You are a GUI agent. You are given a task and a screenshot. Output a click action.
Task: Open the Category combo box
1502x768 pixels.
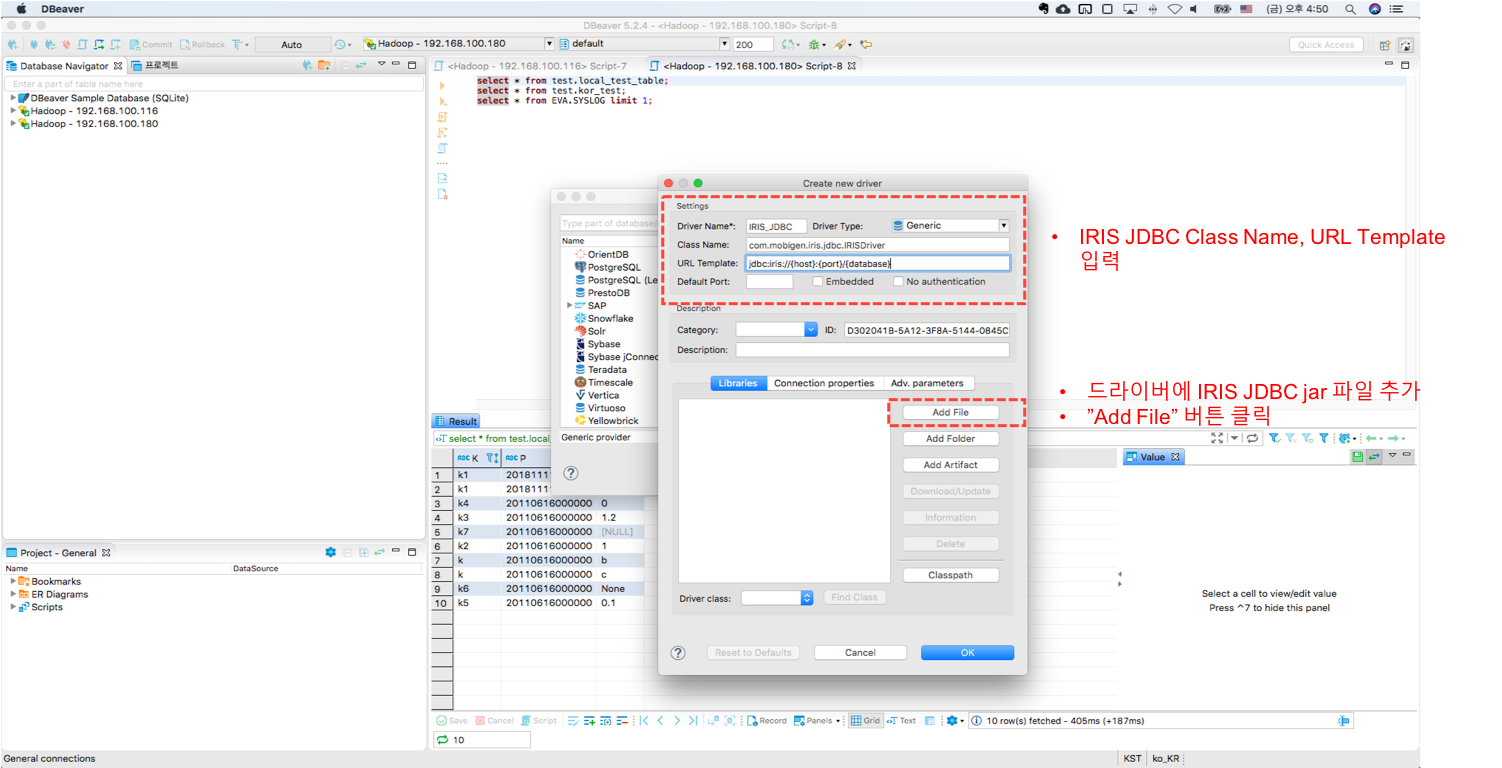pyautogui.click(x=777, y=330)
